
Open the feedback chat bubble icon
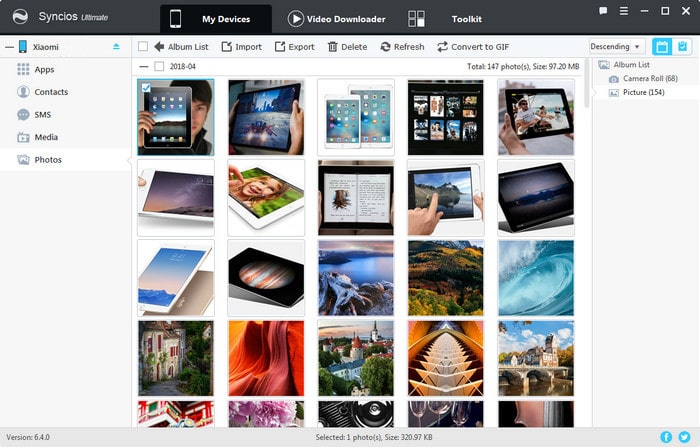603,11
